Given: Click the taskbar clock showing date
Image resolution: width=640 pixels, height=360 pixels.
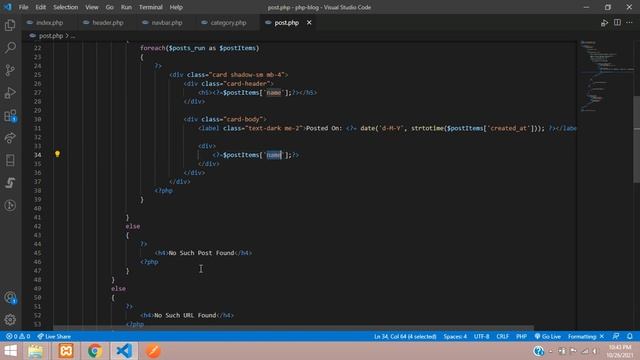Looking at the screenshot, I should coord(620,351).
